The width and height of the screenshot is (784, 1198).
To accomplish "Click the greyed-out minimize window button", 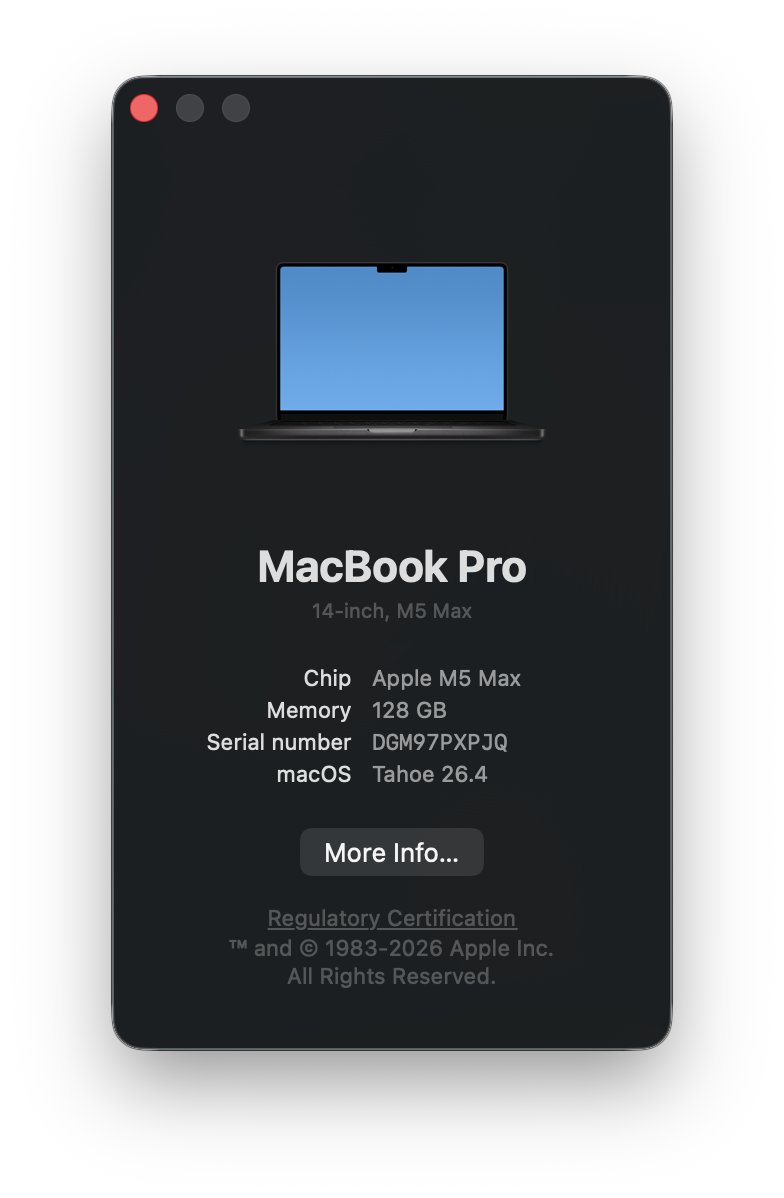I will [190, 108].
